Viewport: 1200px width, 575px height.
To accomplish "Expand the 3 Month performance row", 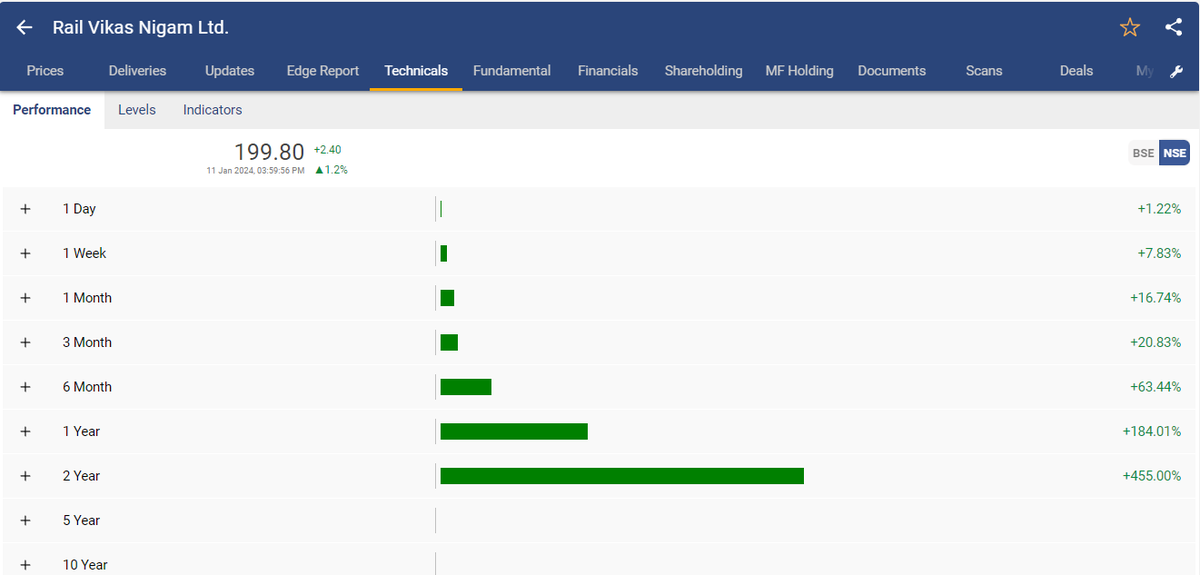I will point(26,342).
